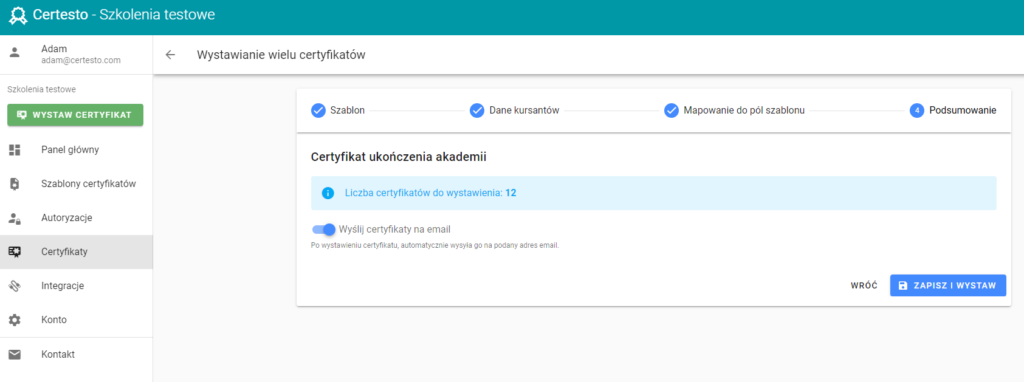Viewport: 1024px width, 382px height.
Task: Open the Dane kursantów step
Action: coord(515,110)
